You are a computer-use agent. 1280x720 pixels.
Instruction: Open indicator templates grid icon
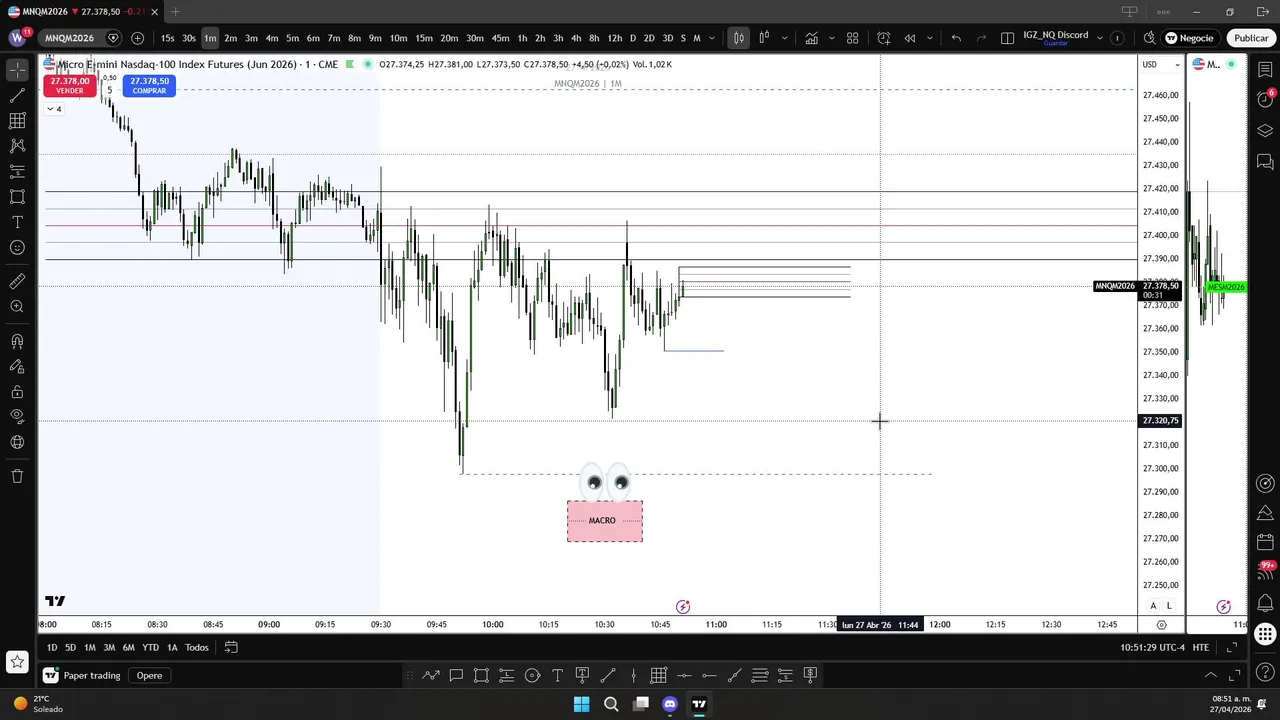[x=853, y=38]
